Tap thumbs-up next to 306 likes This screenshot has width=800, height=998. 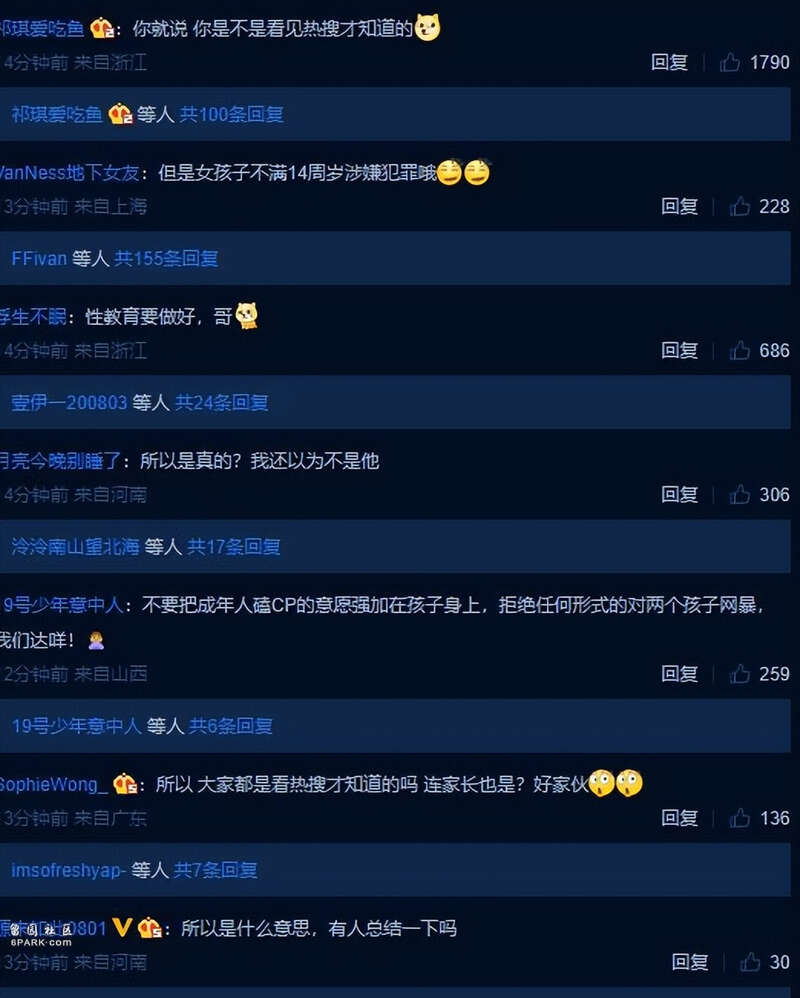tap(740, 495)
